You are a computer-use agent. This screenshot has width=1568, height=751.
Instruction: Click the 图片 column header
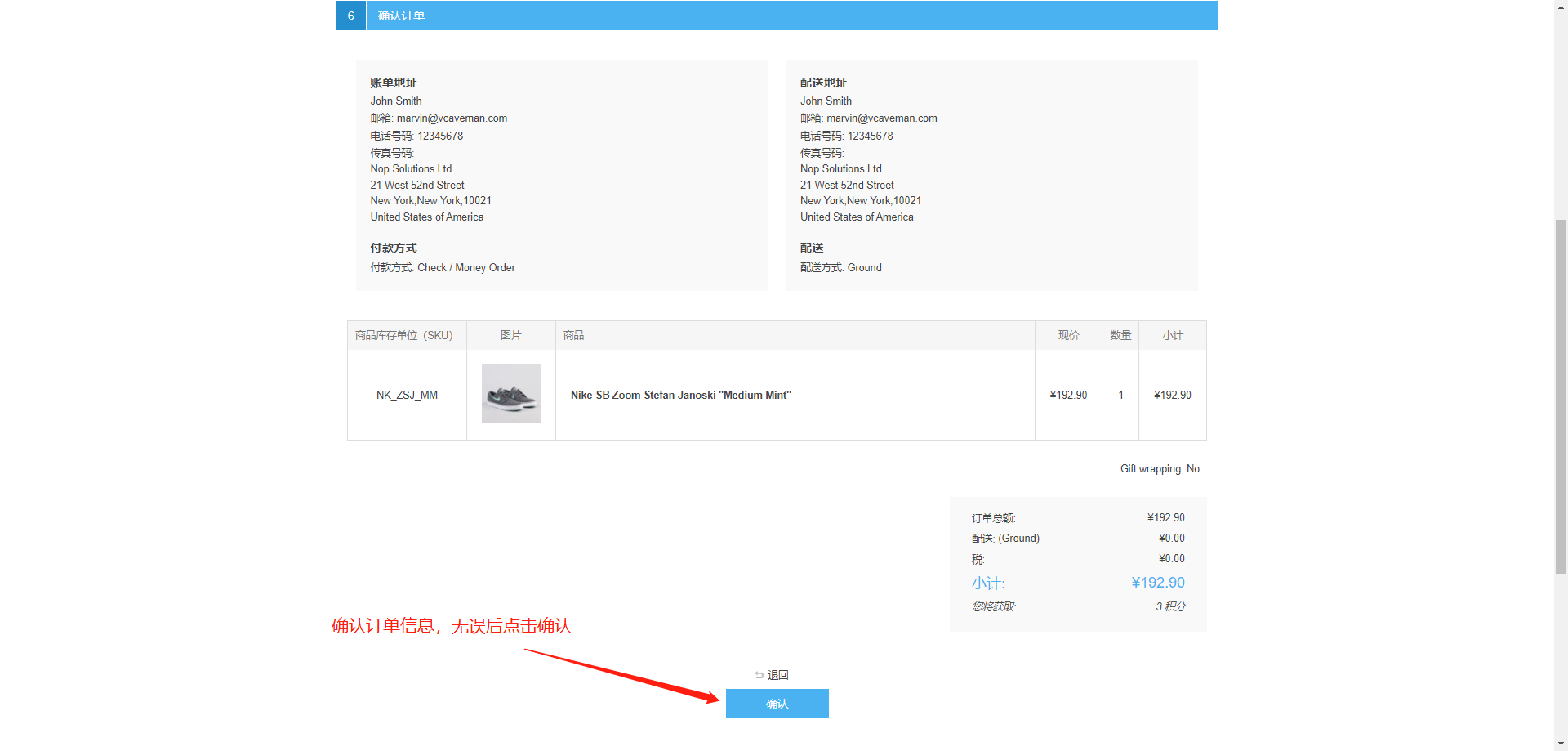coord(510,335)
